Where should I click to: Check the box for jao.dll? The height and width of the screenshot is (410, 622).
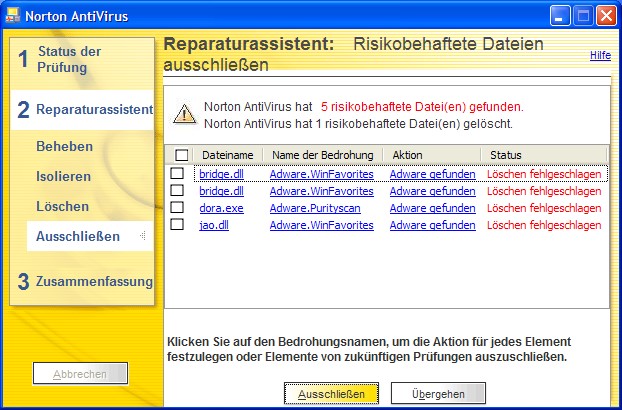177,224
